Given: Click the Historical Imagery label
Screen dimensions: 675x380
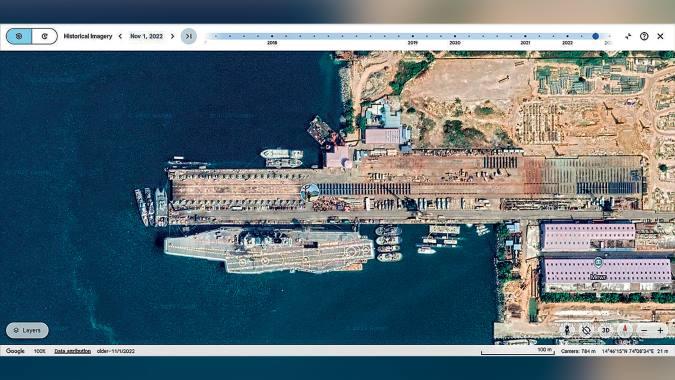Looking at the screenshot, I should pos(88,36).
